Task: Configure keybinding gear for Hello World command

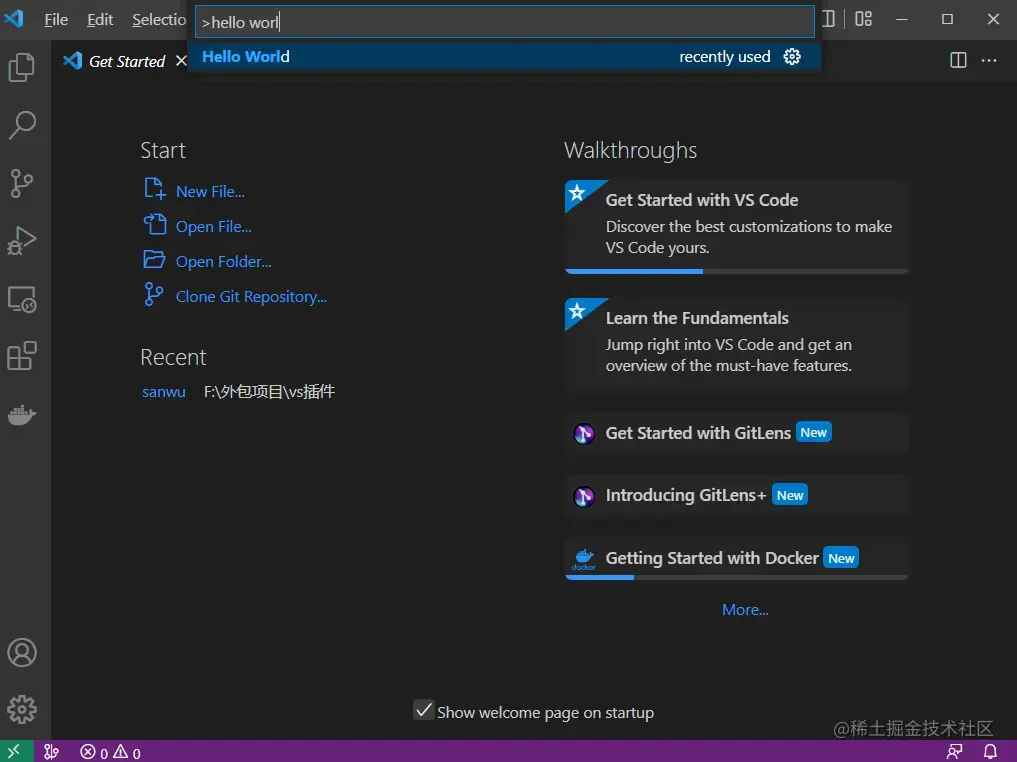Action: 792,56
